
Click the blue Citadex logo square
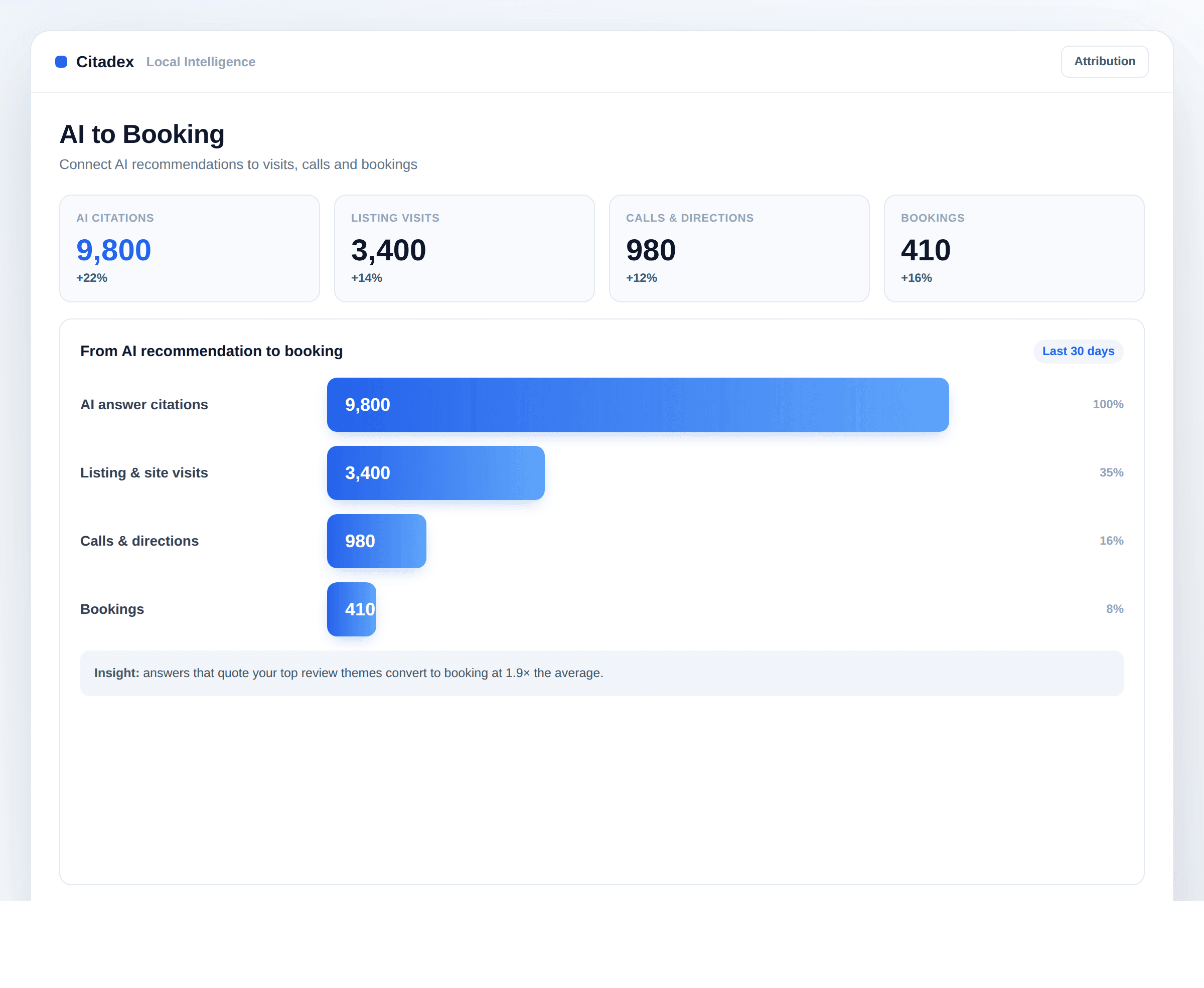point(61,62)
